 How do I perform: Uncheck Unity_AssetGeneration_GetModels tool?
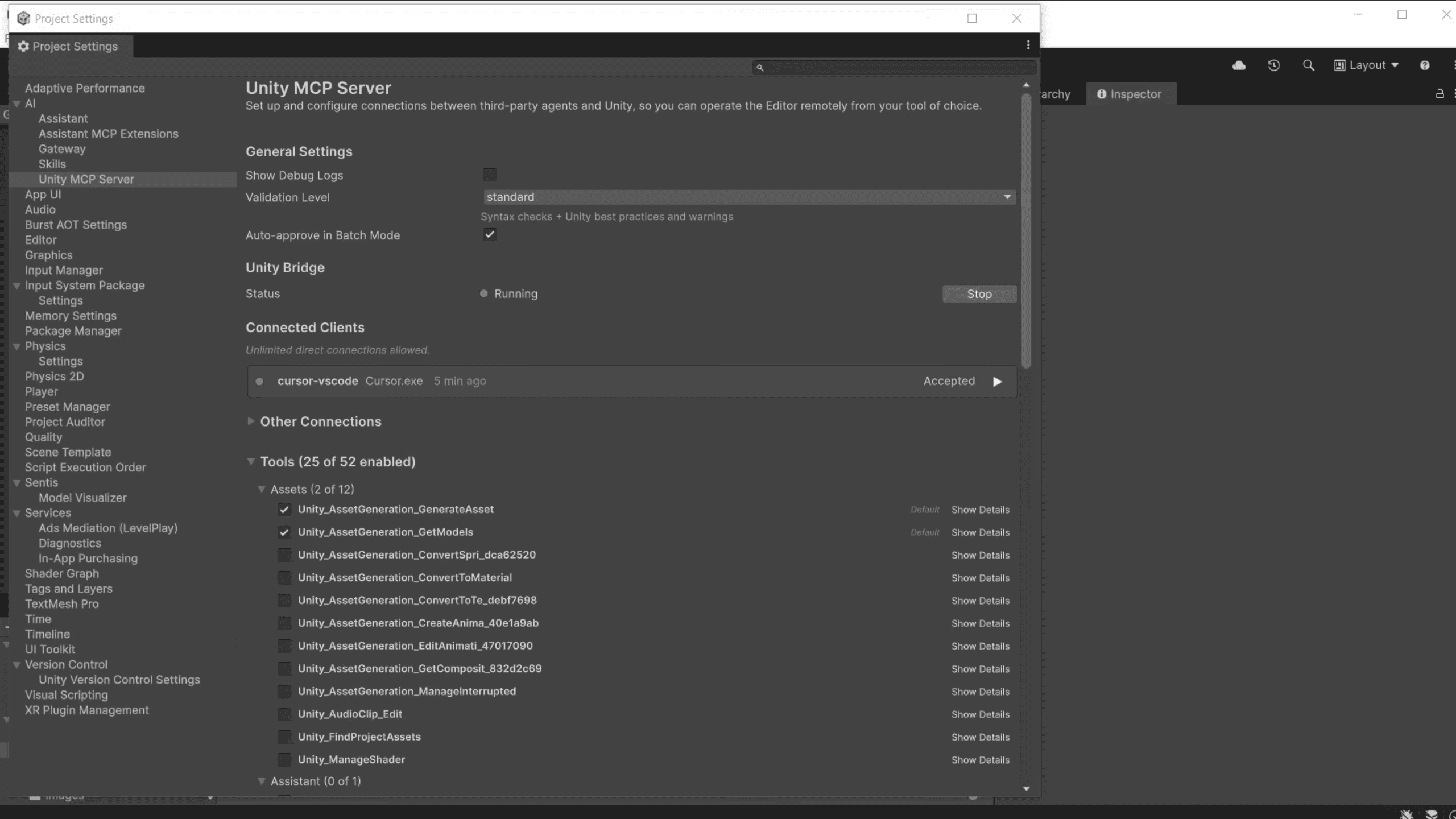point(284,532)
